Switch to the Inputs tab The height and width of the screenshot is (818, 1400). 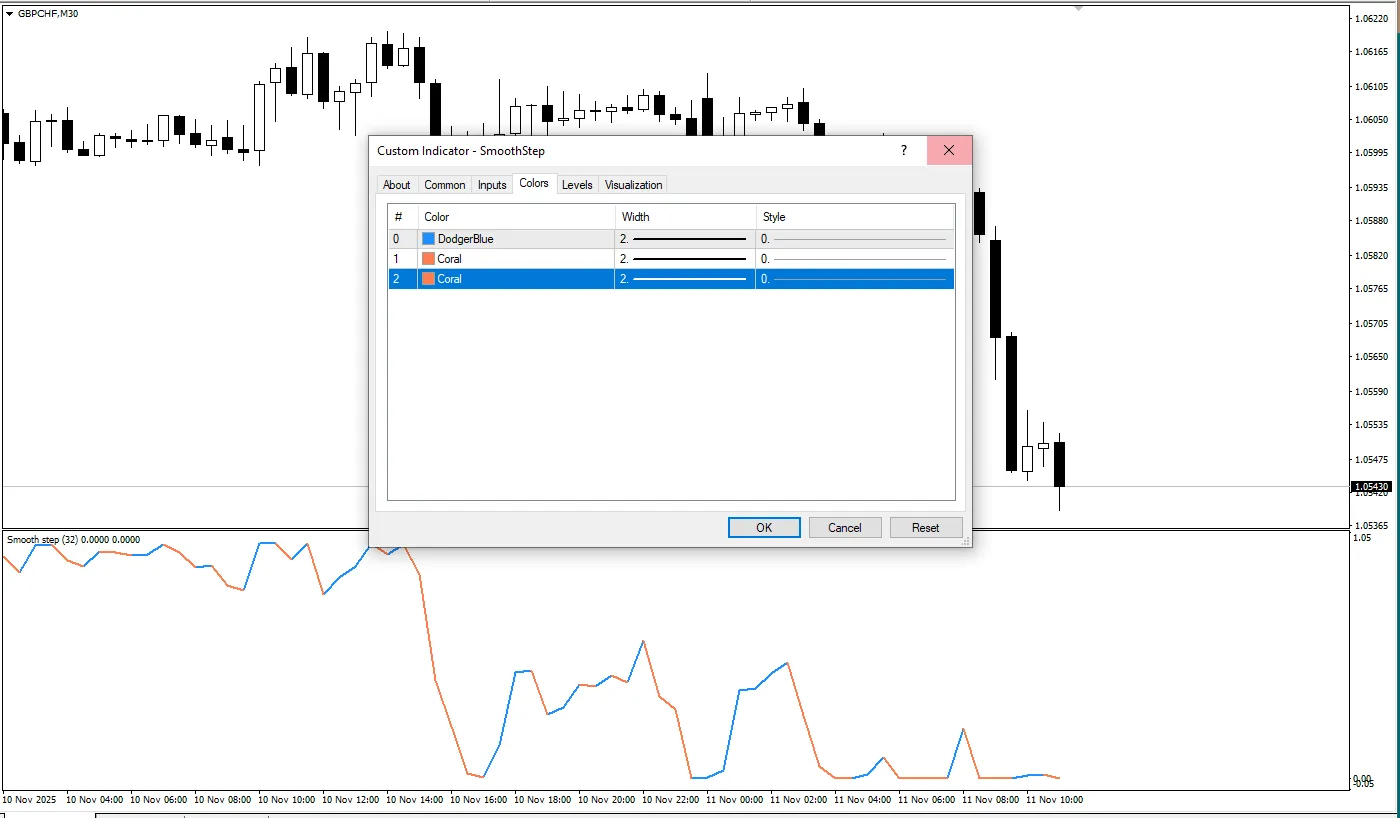[492, 185]
